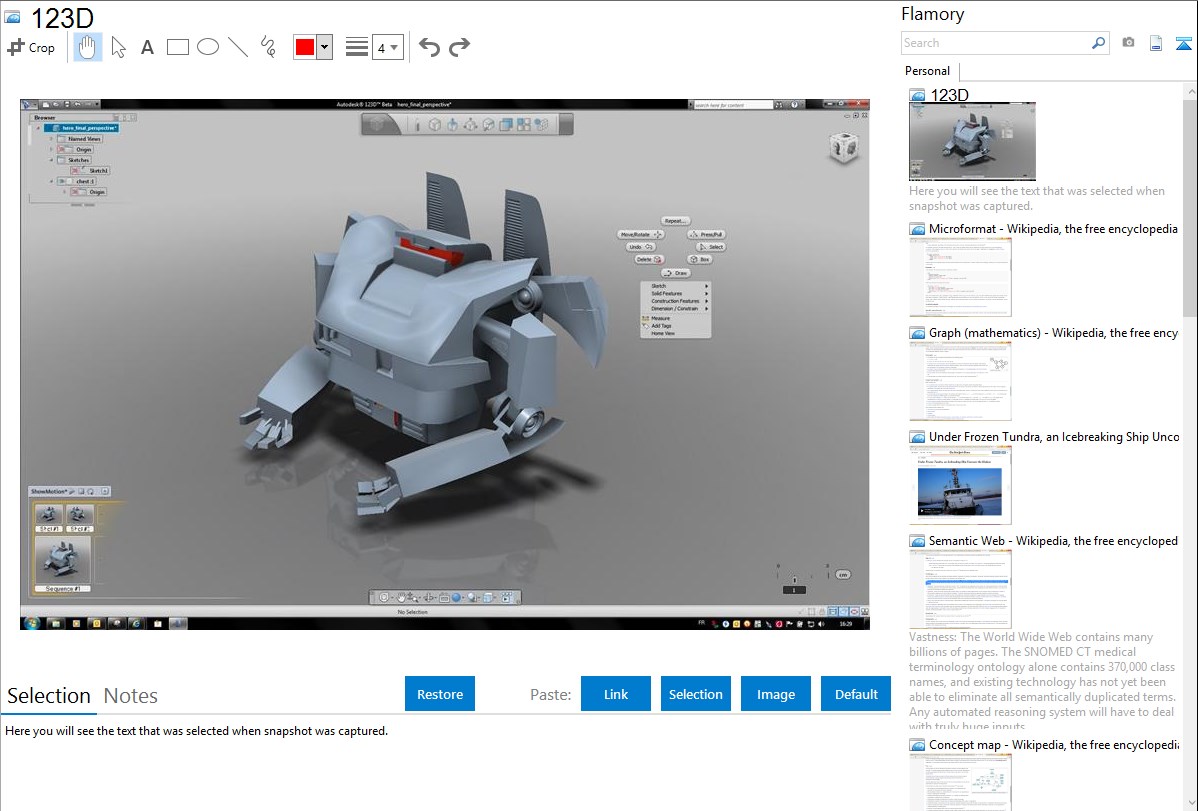Open Sketch in the 123D context menu
This screenshot has width=1198, height=811.
click(x=676, y=286)
